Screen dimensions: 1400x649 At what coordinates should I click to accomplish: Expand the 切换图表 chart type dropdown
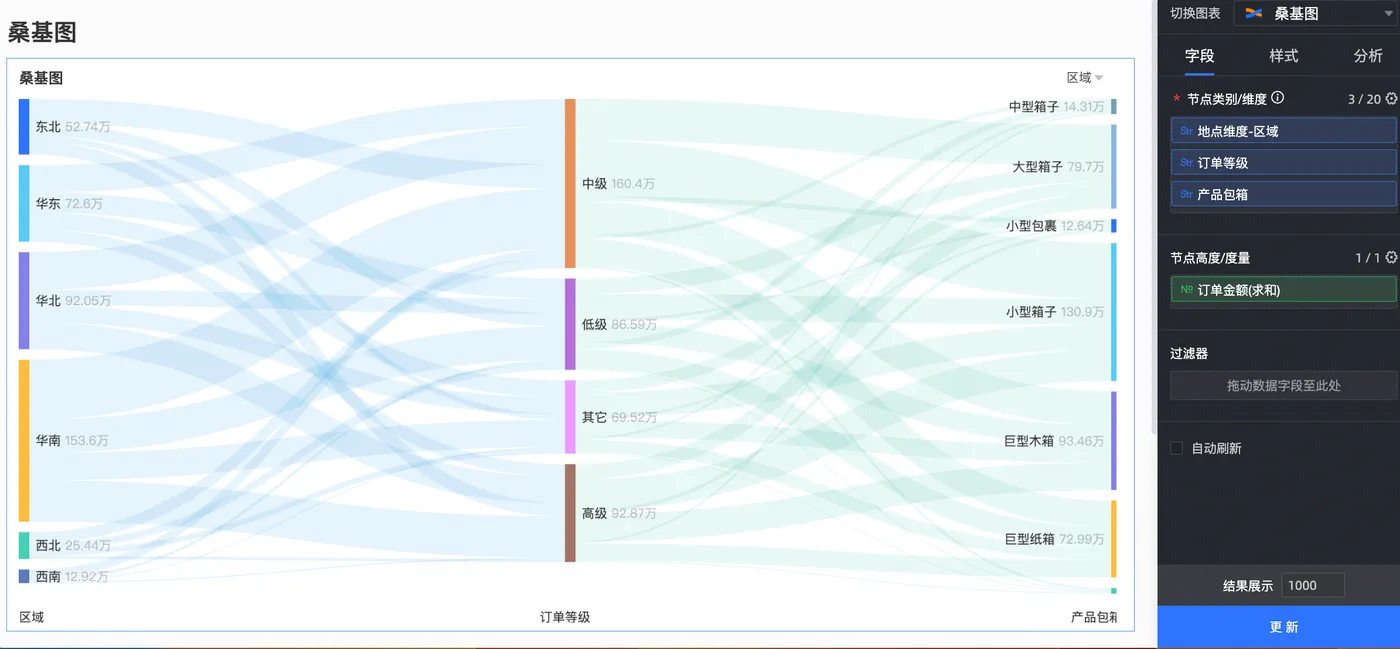tap(1386, 13)
